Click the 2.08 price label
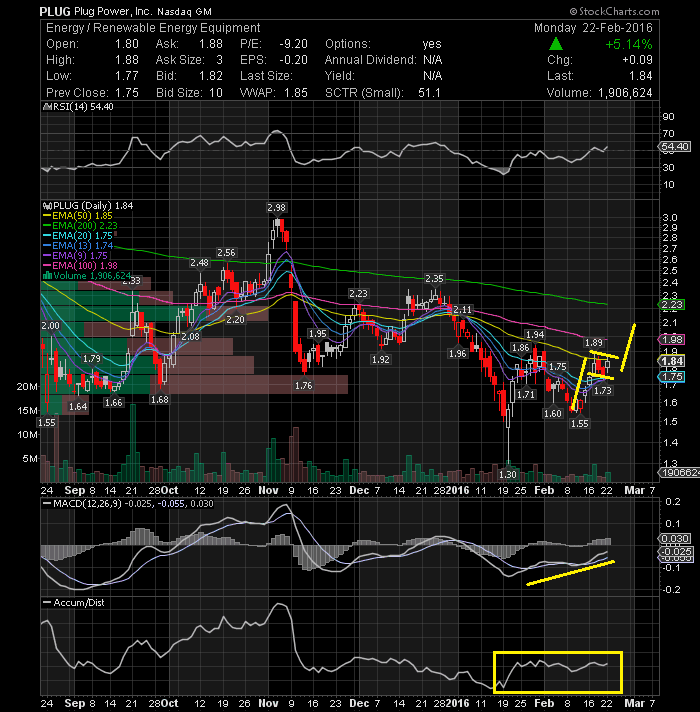 tap(190, 336)
